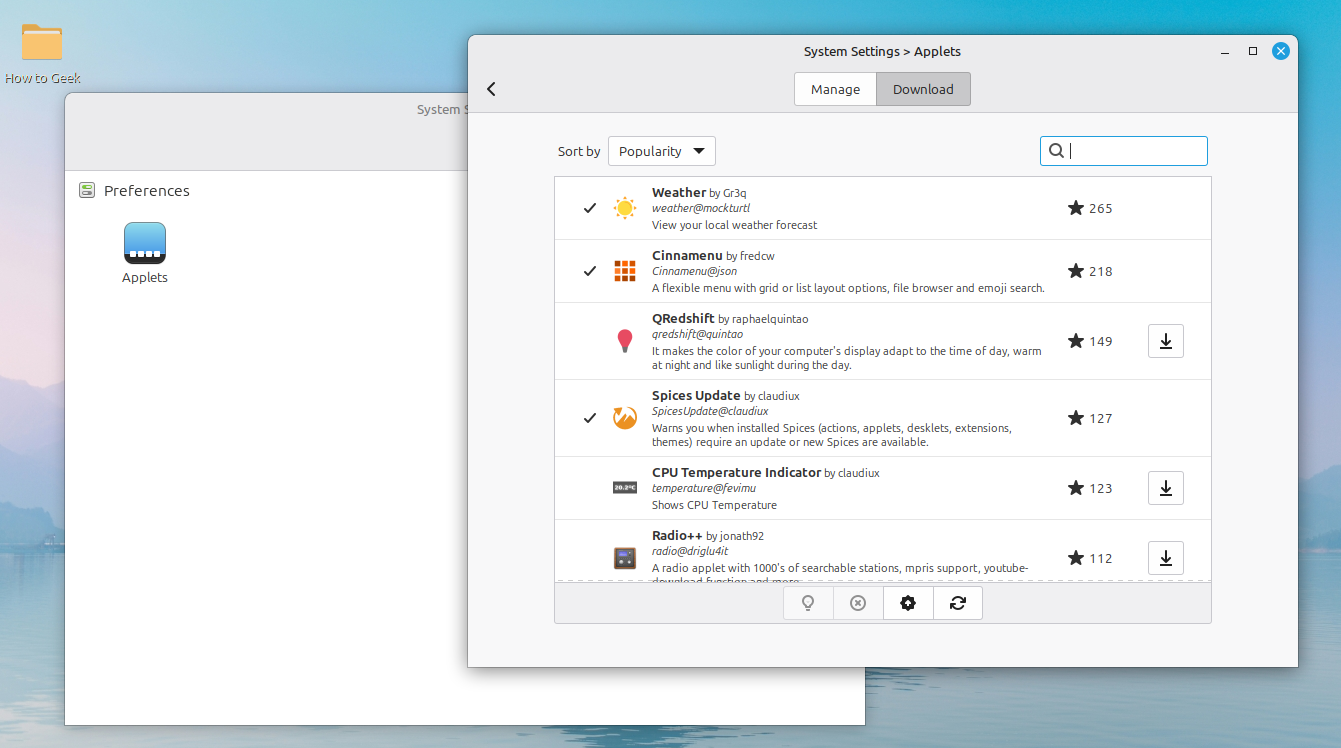Click the Cinnamenu orange grid icon

click(x=625, y=271)
